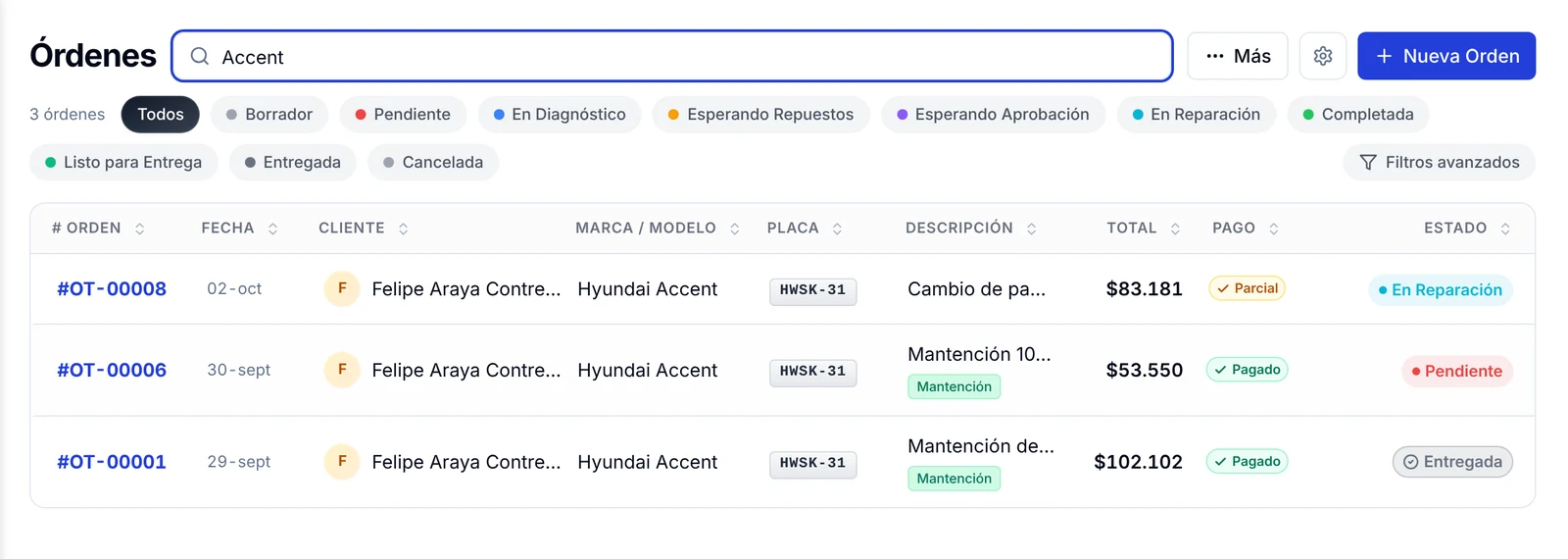Click the total $53.550
1568x559 pixels.
[x=1144, y=371]
